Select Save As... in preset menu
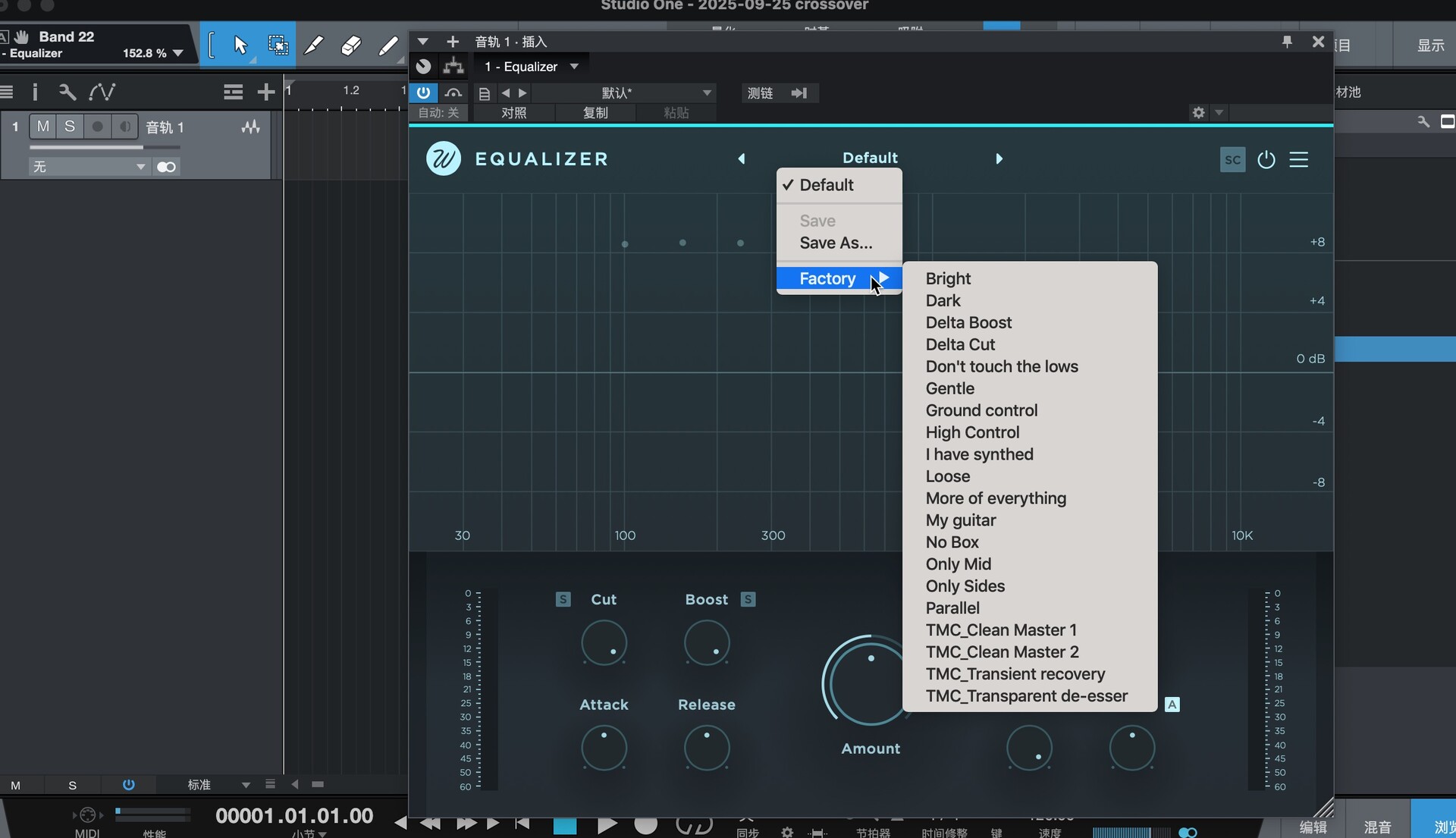The width and height of the screenshot is (1456, 838). point(836,243)
